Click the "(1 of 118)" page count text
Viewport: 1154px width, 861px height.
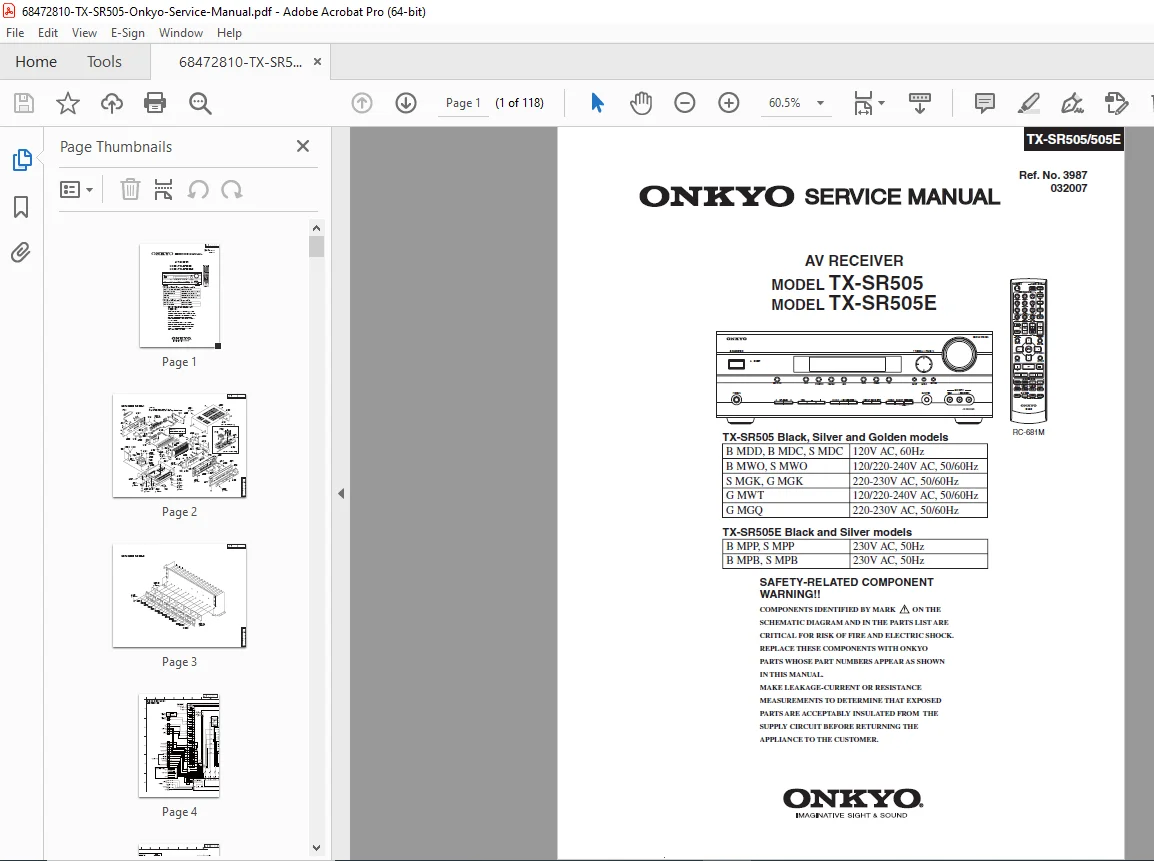[x=520, y=103]
